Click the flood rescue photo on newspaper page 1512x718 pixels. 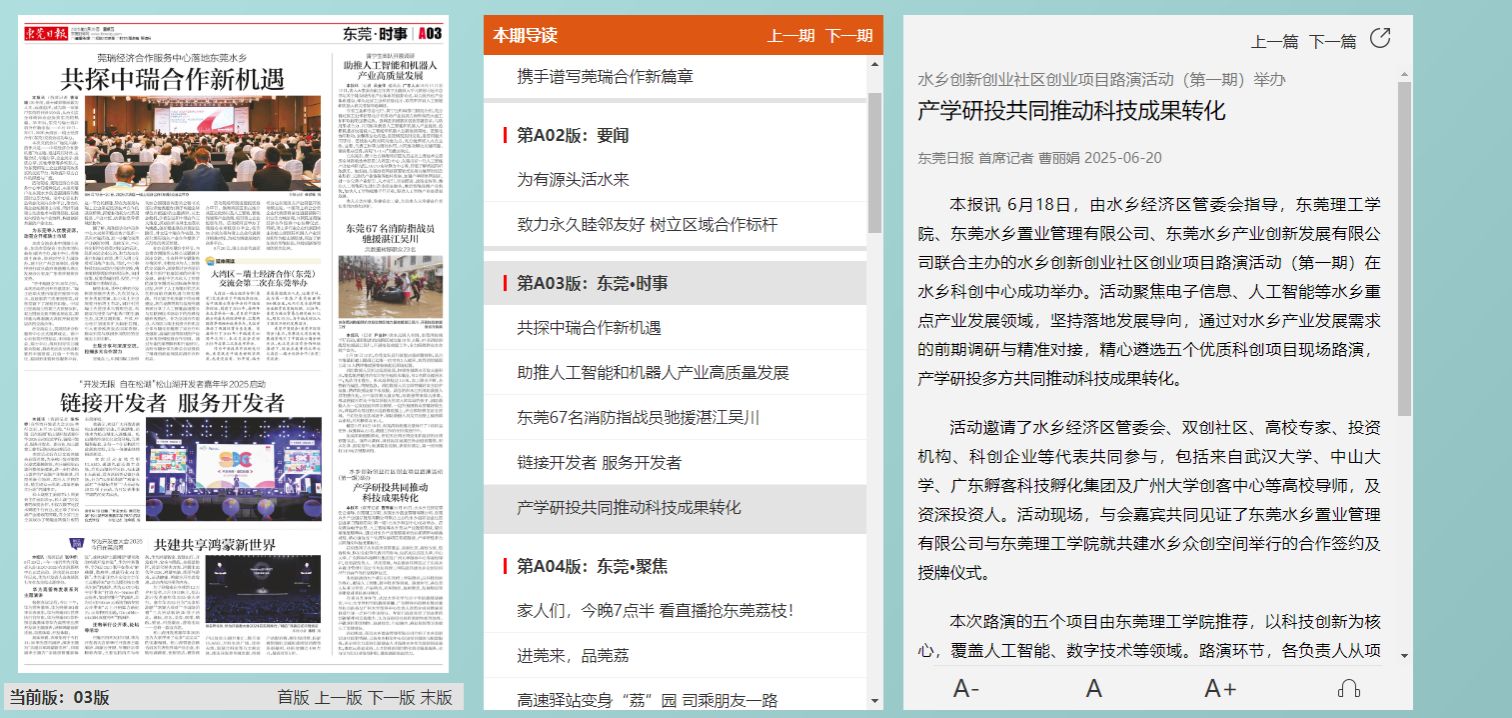pos(390,287)
